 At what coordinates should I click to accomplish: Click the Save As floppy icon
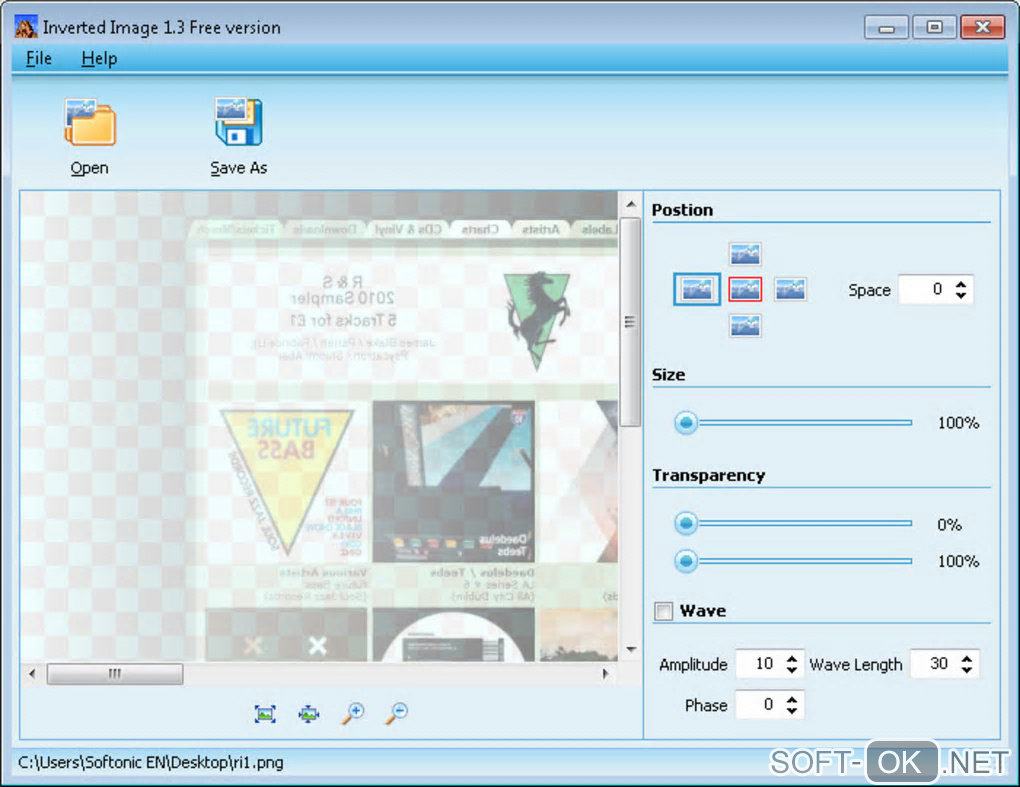pyautogui.click(x=239, y=122)
